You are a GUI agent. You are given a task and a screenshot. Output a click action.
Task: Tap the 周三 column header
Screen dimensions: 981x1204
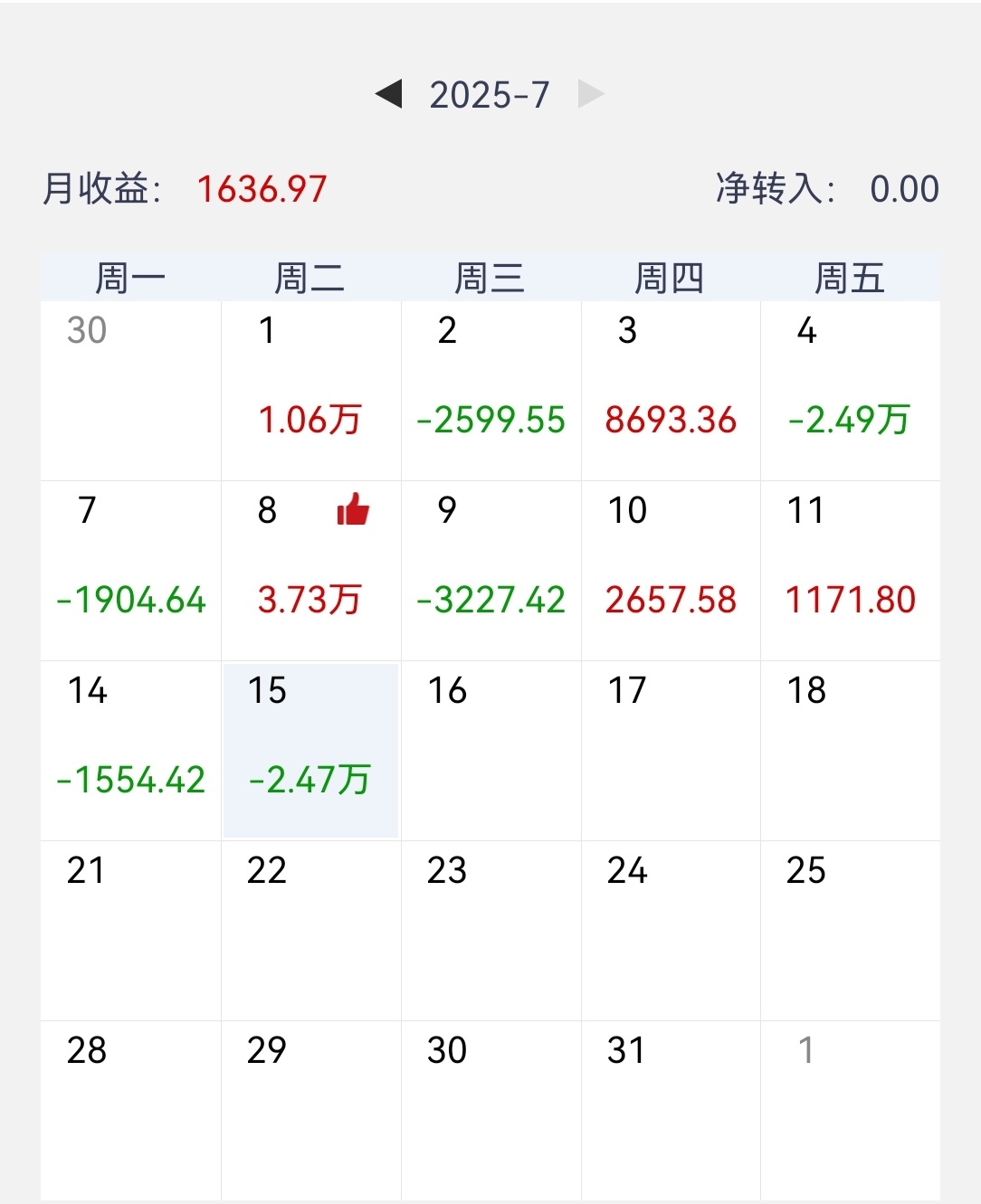coord(490,278)
